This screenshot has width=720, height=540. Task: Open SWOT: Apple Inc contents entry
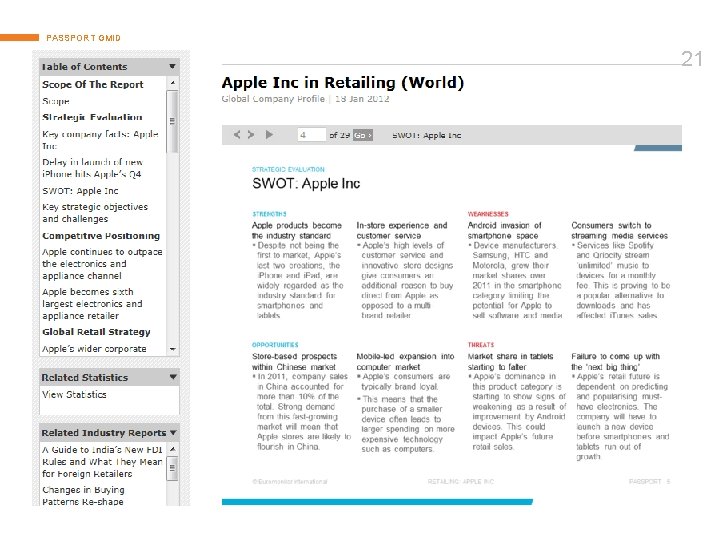(80, 191)
